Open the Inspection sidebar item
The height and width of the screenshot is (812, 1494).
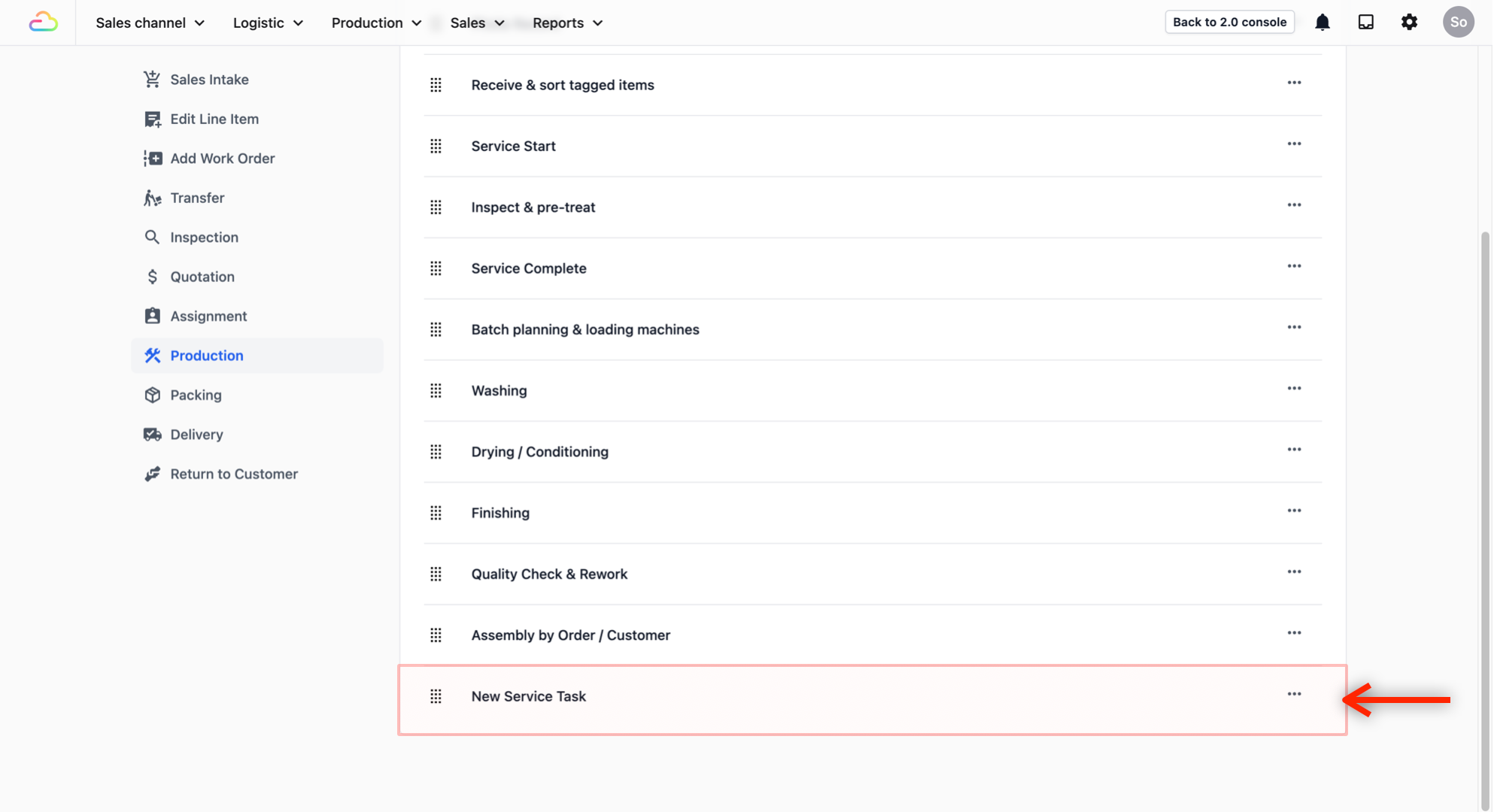204,237
